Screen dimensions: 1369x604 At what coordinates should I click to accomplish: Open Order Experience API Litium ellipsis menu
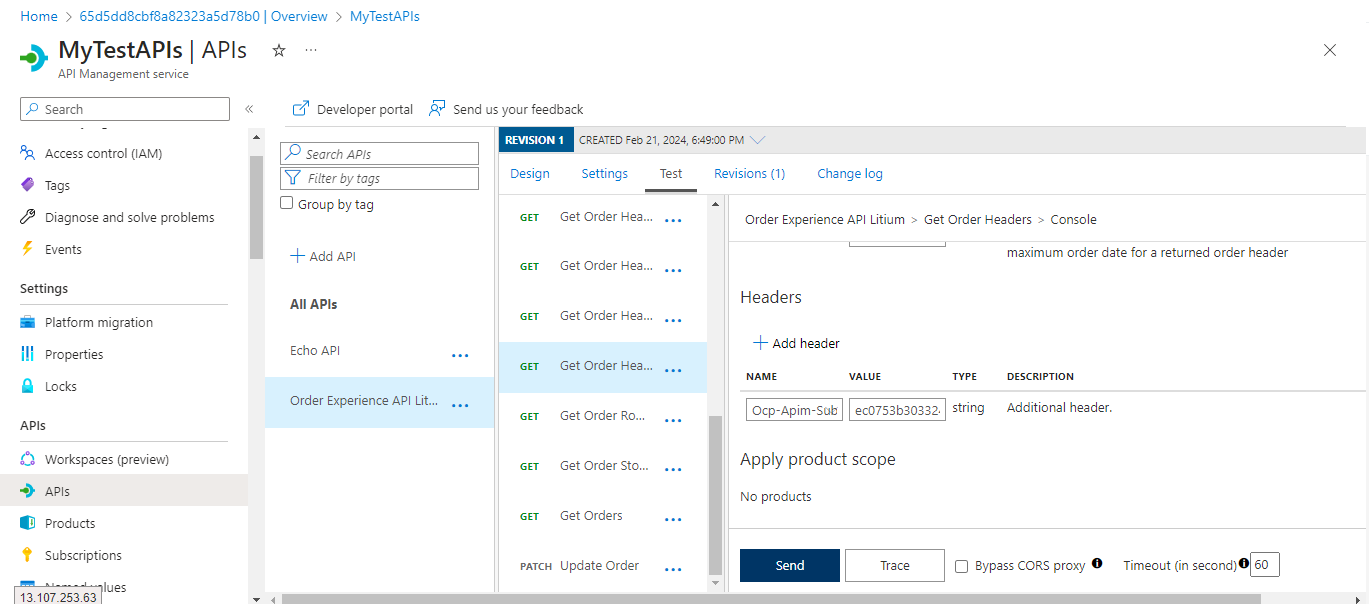(460, 405)
